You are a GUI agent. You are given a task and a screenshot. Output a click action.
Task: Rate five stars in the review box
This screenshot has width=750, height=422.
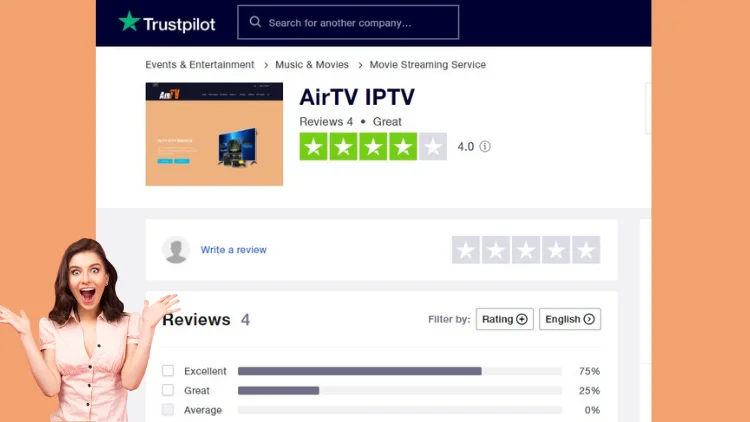pos(586,250)
